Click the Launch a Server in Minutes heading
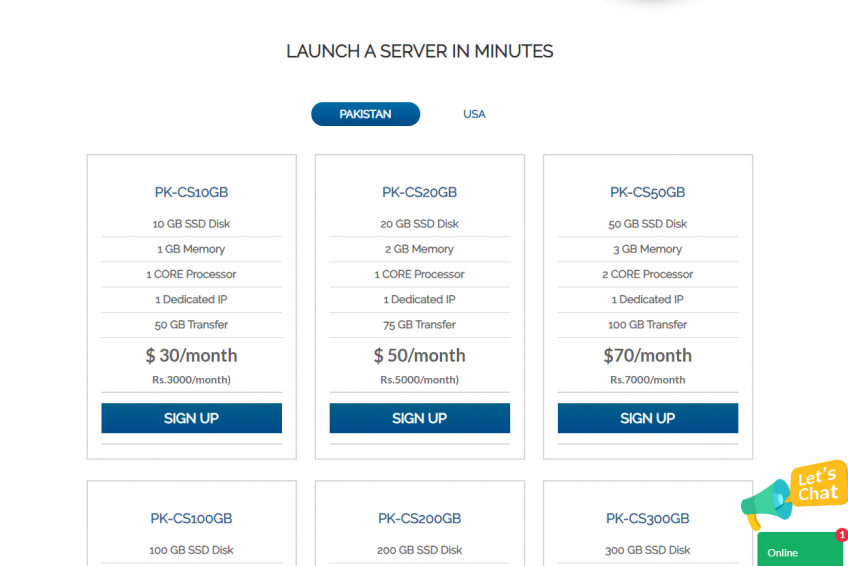This screenshot has height=566, width=848. pyautogui.click(x=419, y=51)
